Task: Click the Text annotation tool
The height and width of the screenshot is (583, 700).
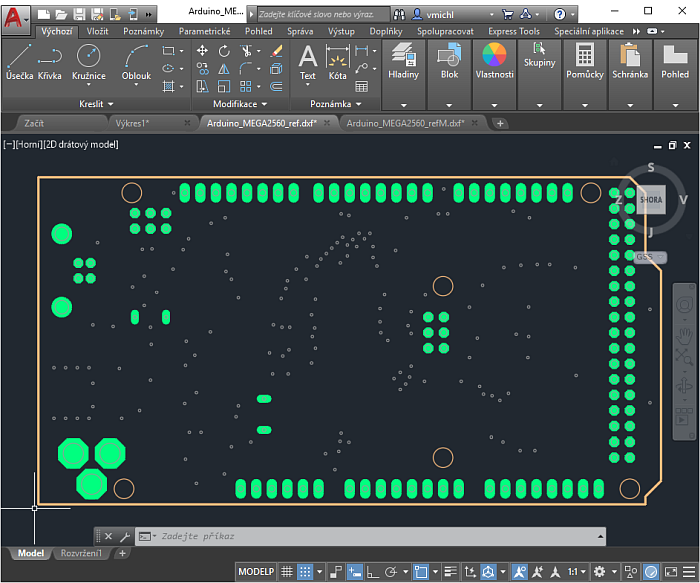Action: [307, 61]
